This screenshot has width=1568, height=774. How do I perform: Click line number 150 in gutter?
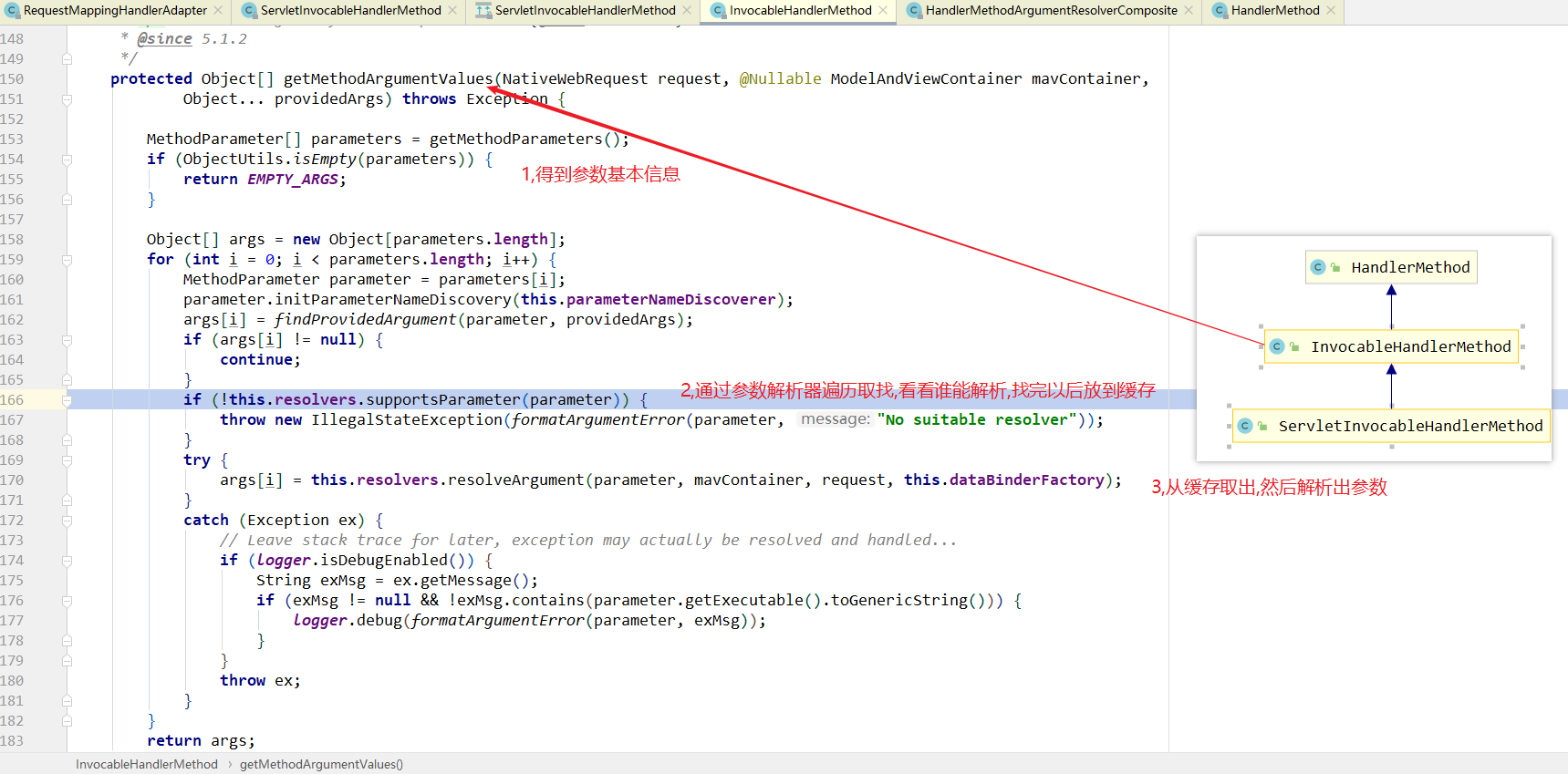click(13, 78)
